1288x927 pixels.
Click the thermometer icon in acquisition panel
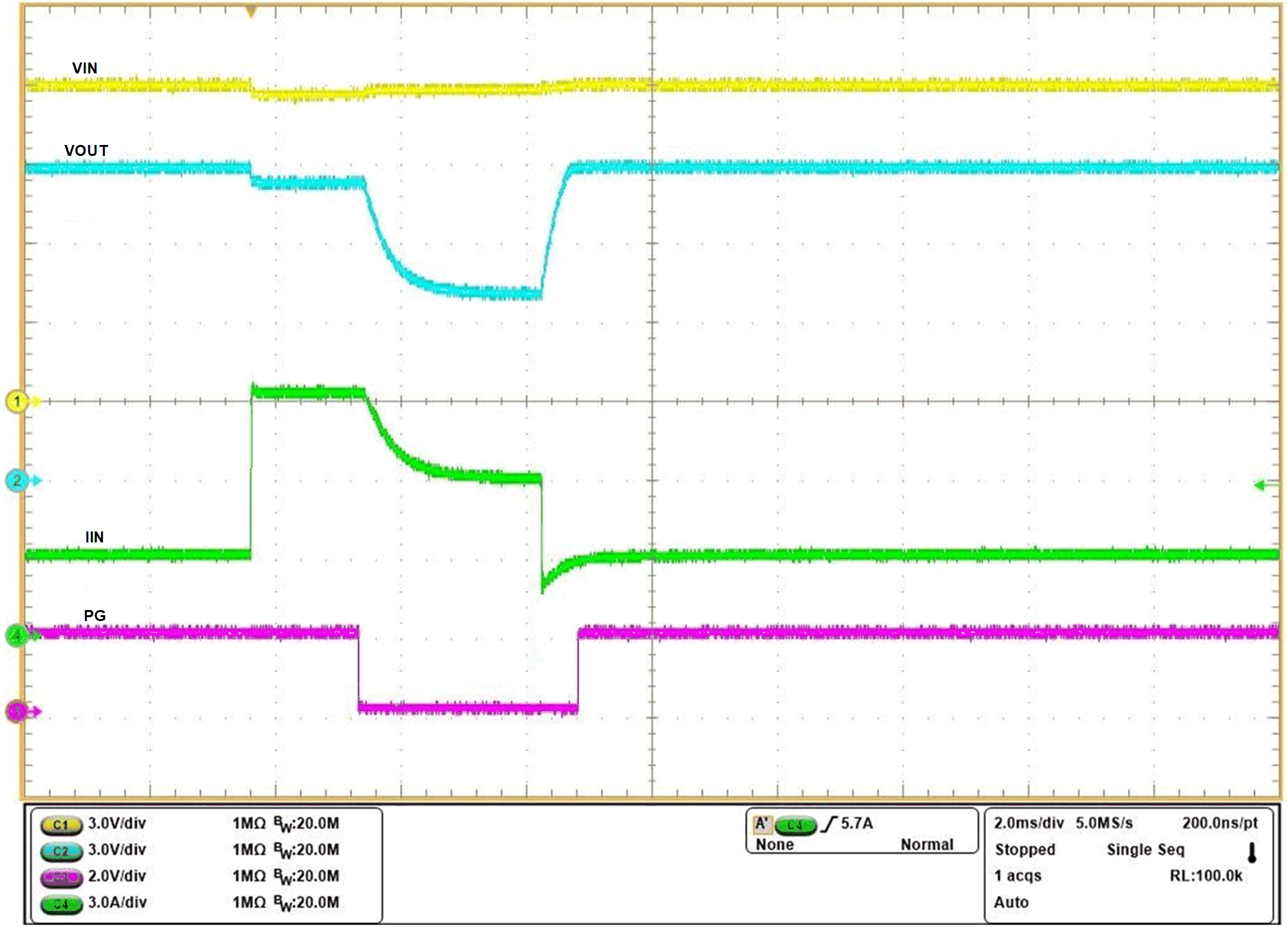(x=1252, y=853)
